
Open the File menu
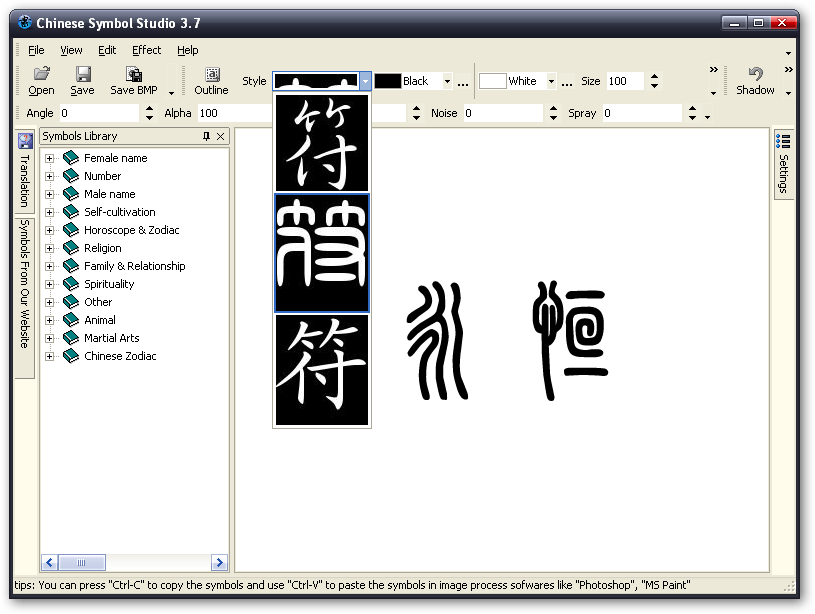click(36, 50)
